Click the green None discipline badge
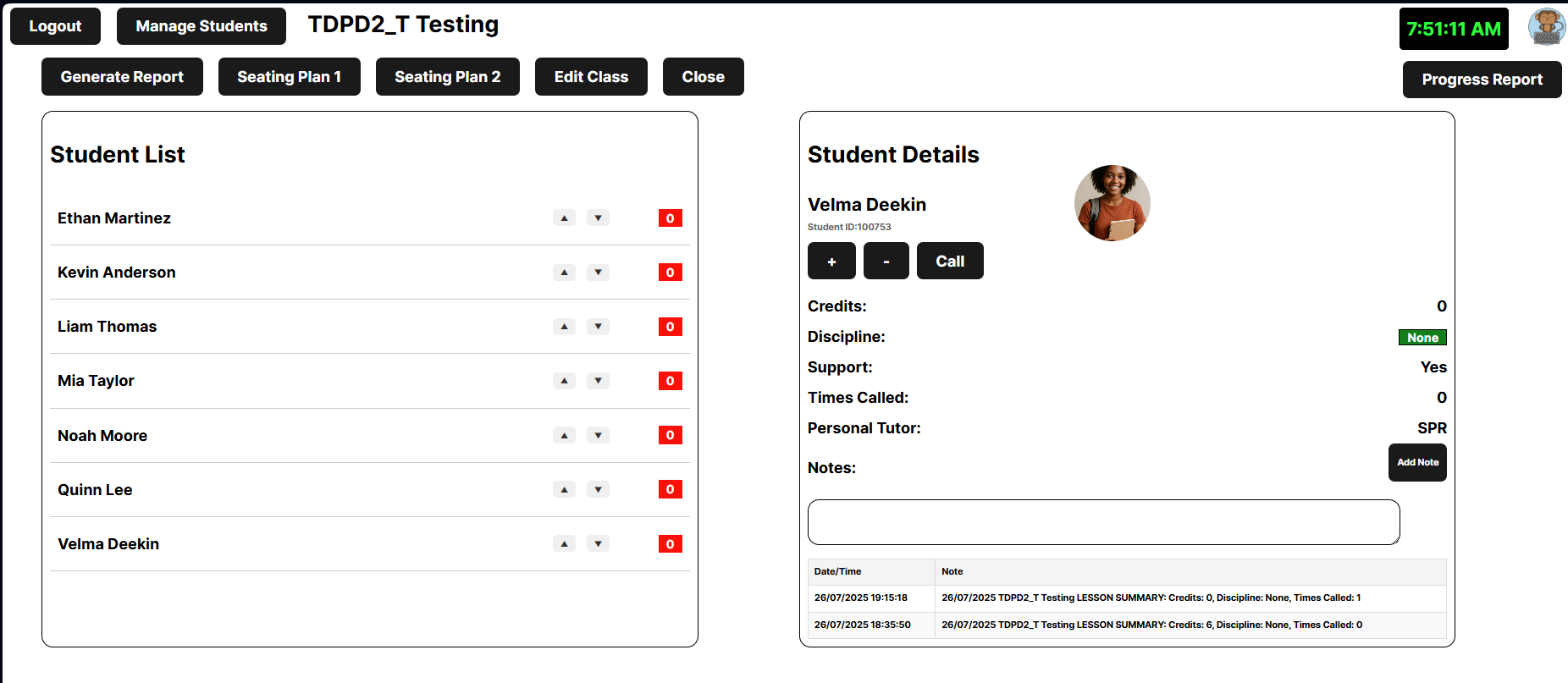Screen dimensions: 1568x683 [x=1422, y=338]
